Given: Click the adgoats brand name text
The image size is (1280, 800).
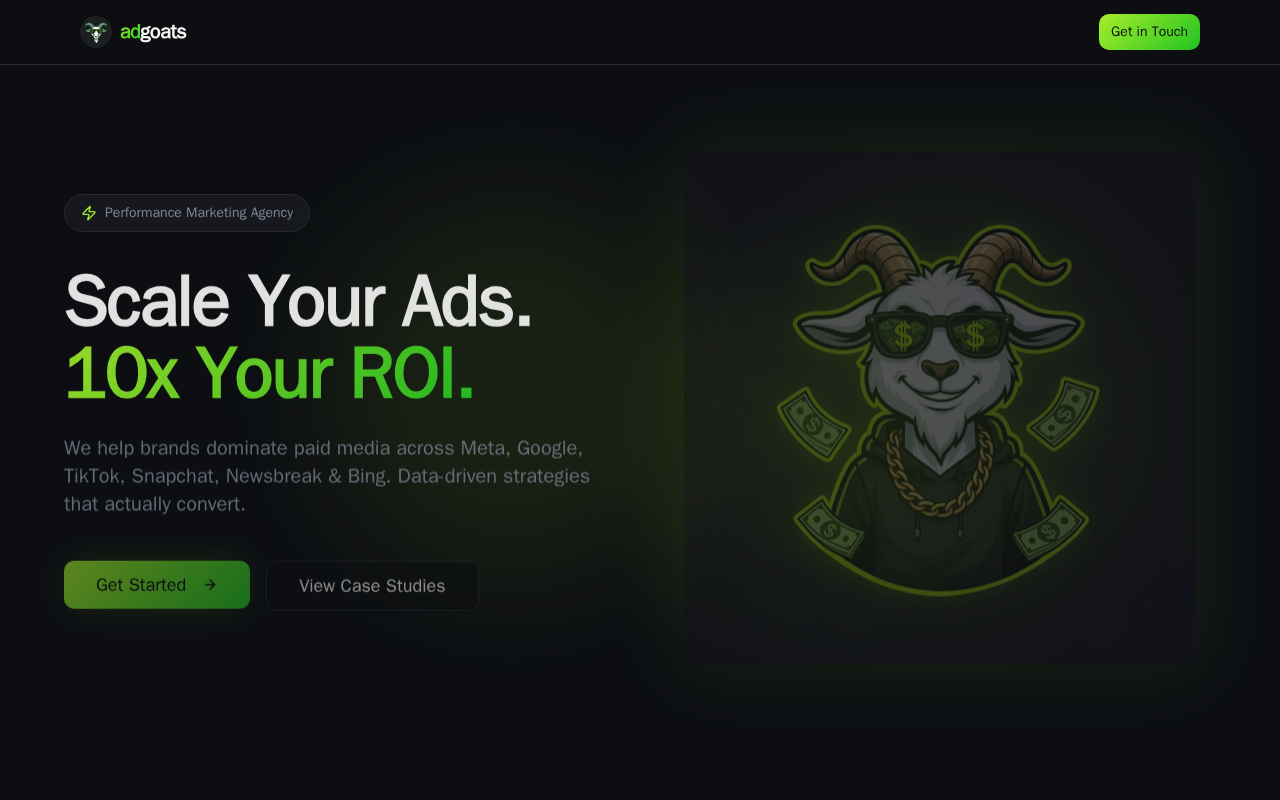Looking at the screenshot, I should pos(153,32).
